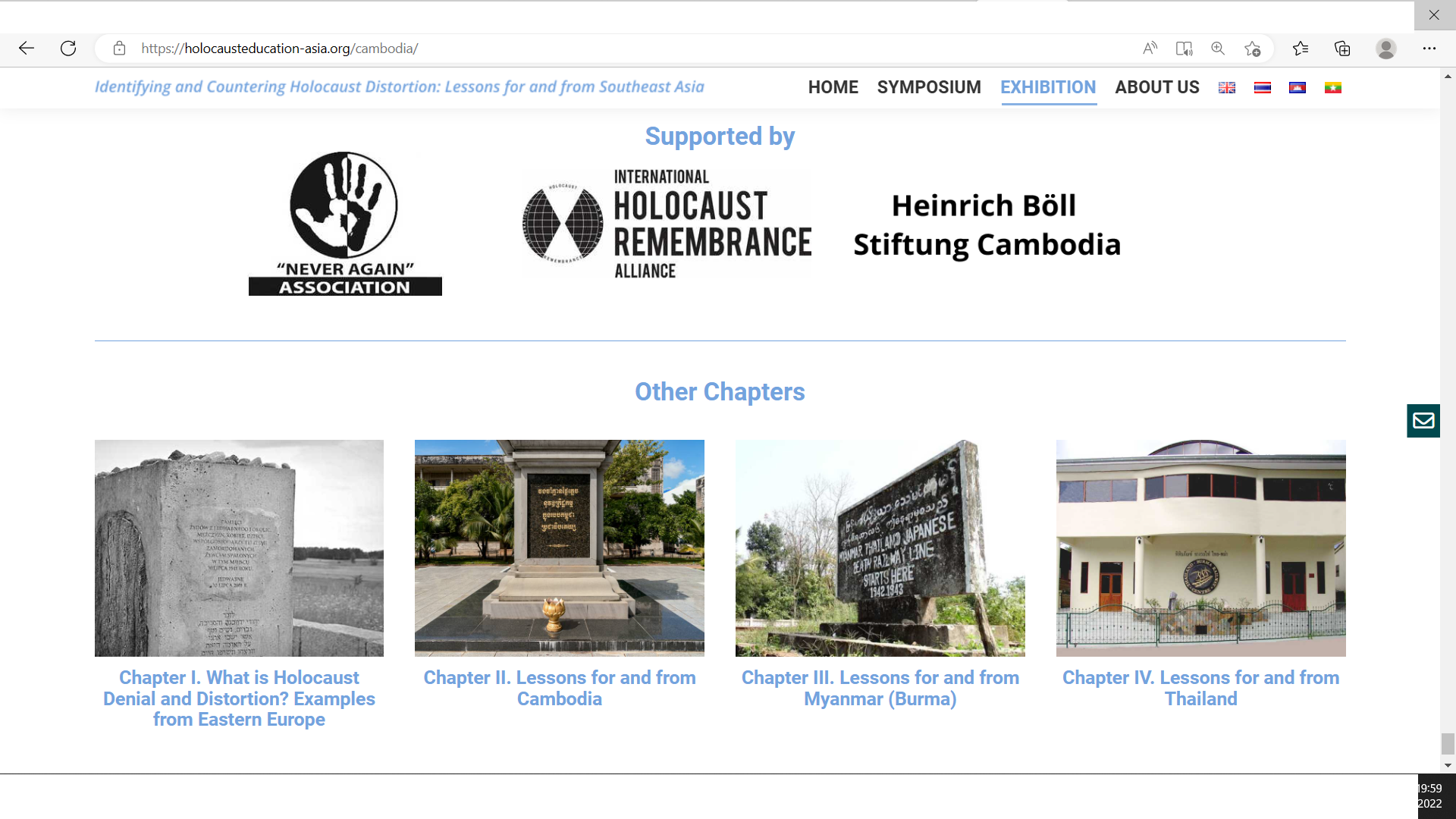Click the browser profile avatar

pyautogui.click(x=1386, y=49)
